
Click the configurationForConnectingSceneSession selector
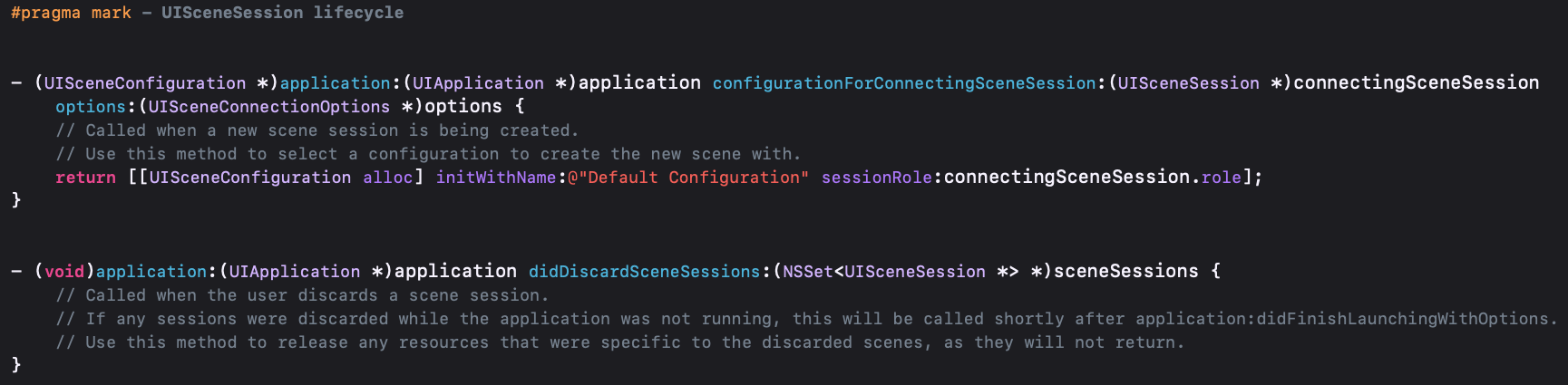point(903,83)
